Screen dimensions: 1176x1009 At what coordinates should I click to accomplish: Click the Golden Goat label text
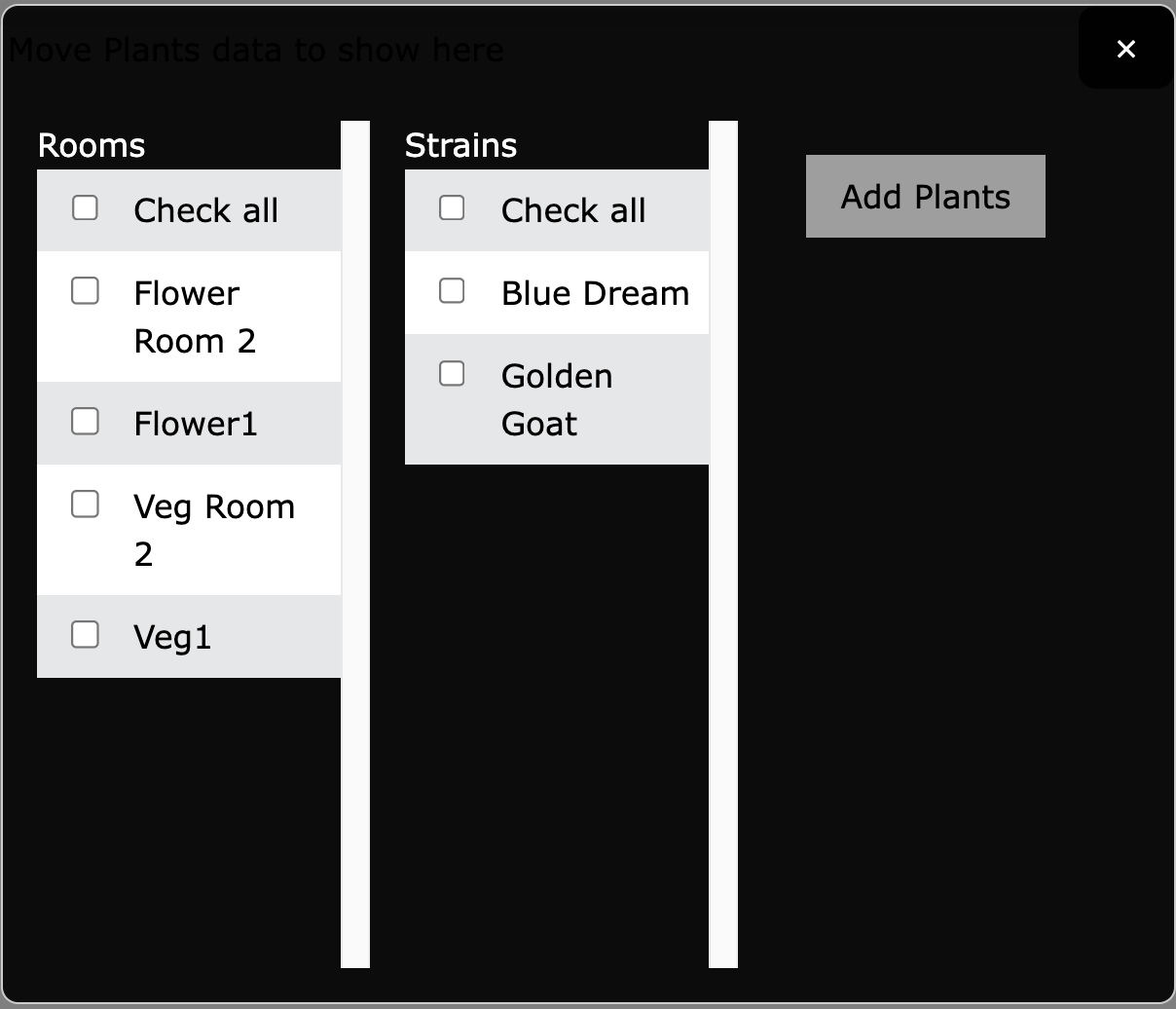click(557, 399)
